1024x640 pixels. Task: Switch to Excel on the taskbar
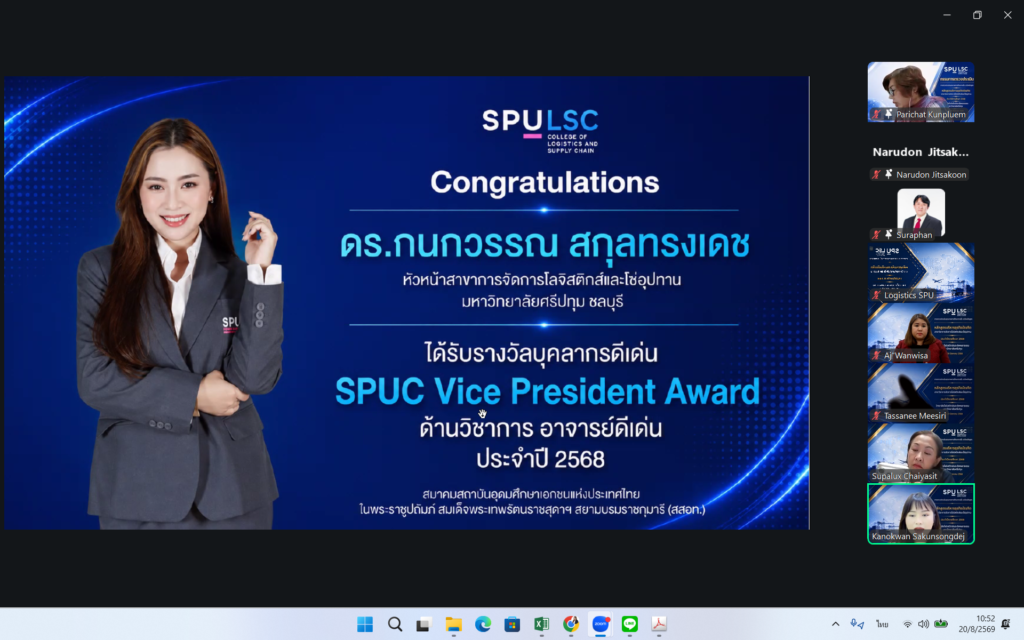click(541, 624)
